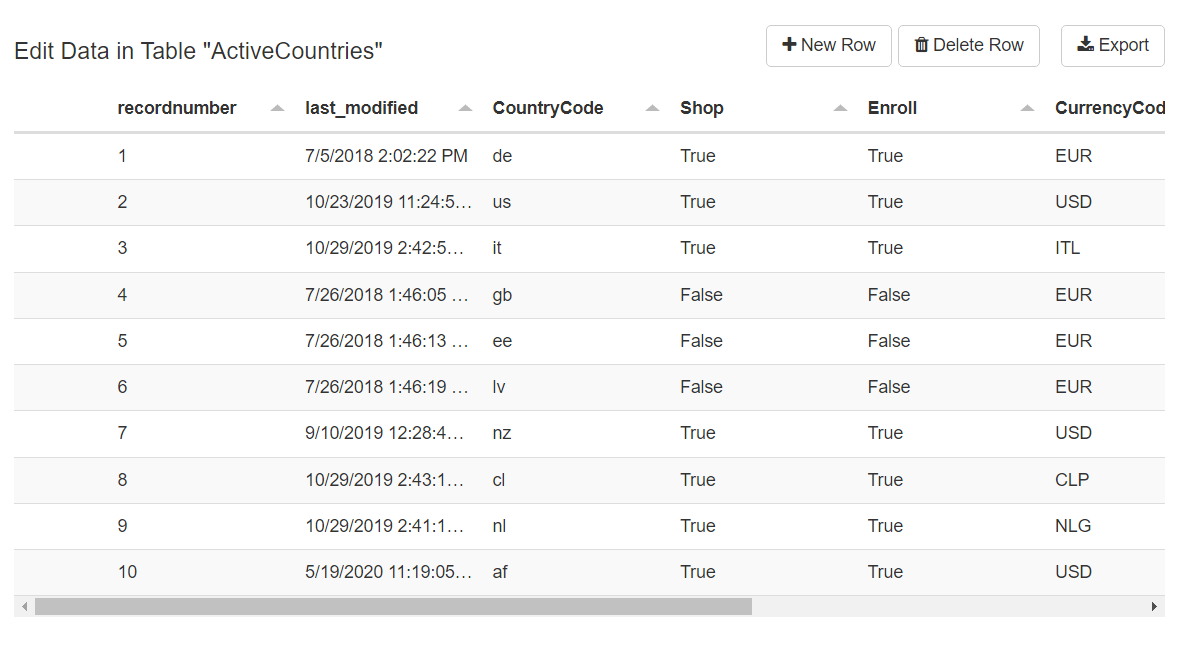
Task: Click sort arrow beside last_modified header
Action: click(x=465, y=108)
